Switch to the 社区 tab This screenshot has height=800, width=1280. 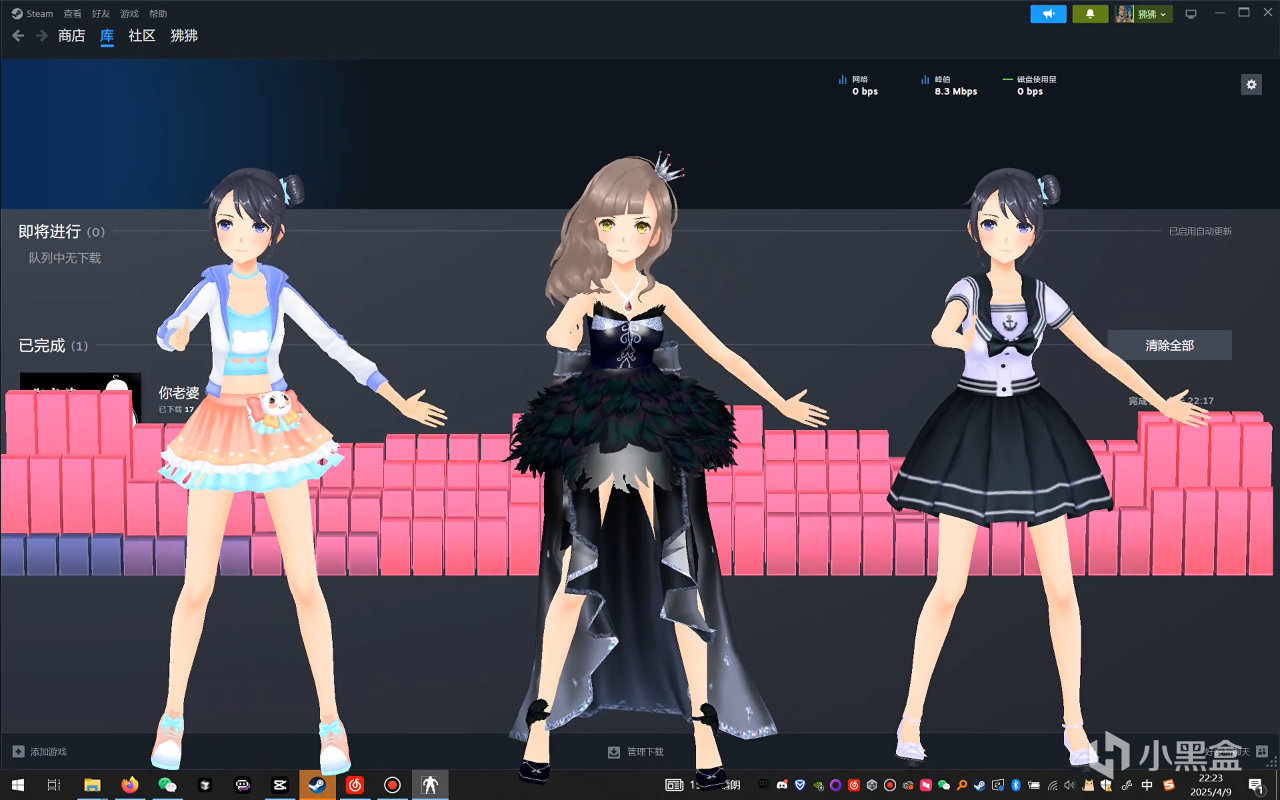pyautogui.click(x=142, y=36)
